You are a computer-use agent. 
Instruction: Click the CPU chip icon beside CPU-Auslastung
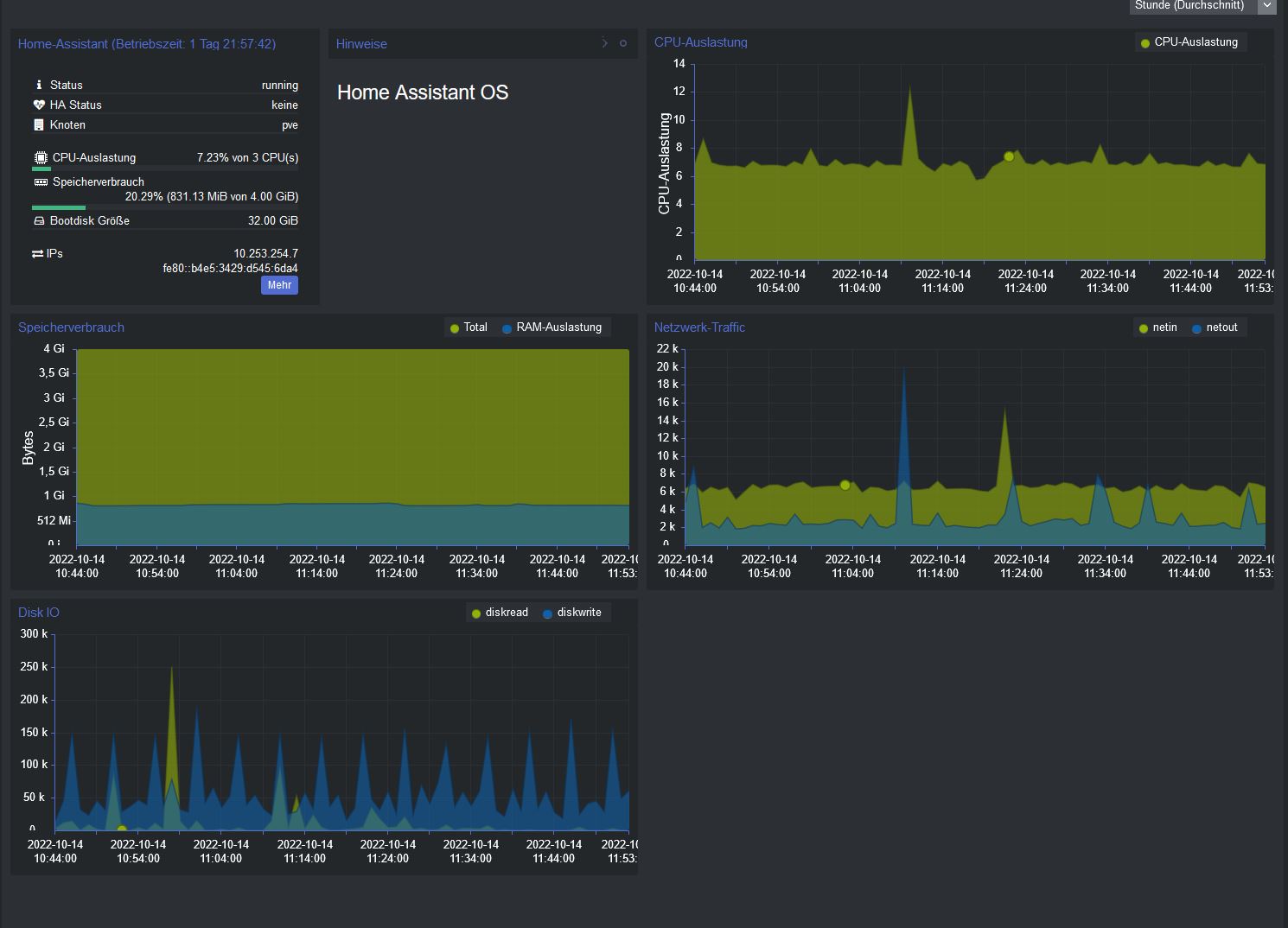(x=38, y=157)
